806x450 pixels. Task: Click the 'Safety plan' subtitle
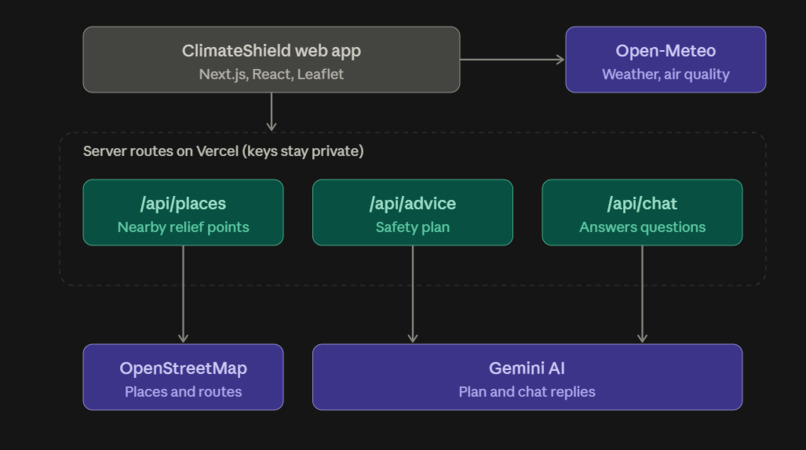click(x=412, y=227)
